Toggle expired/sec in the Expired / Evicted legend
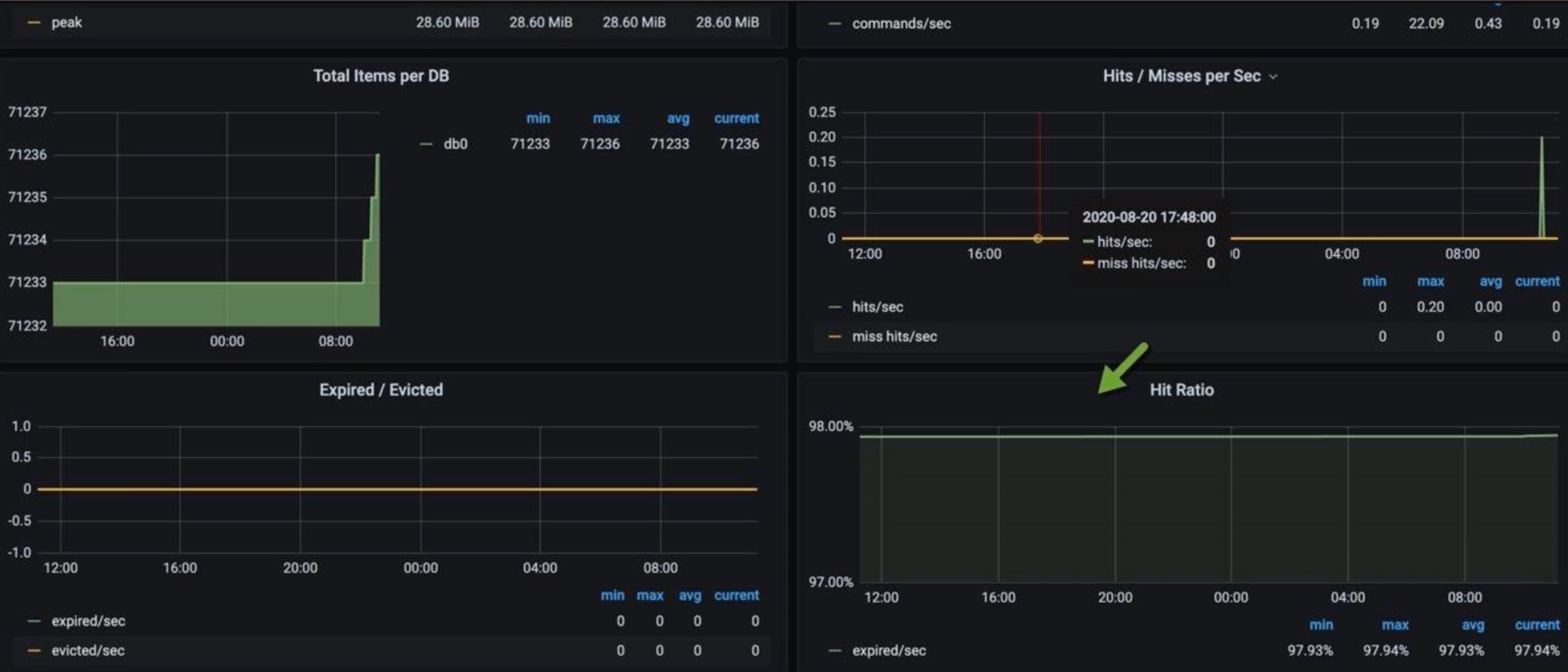This screenshot has height=672, width=1568. pos(88,621)
